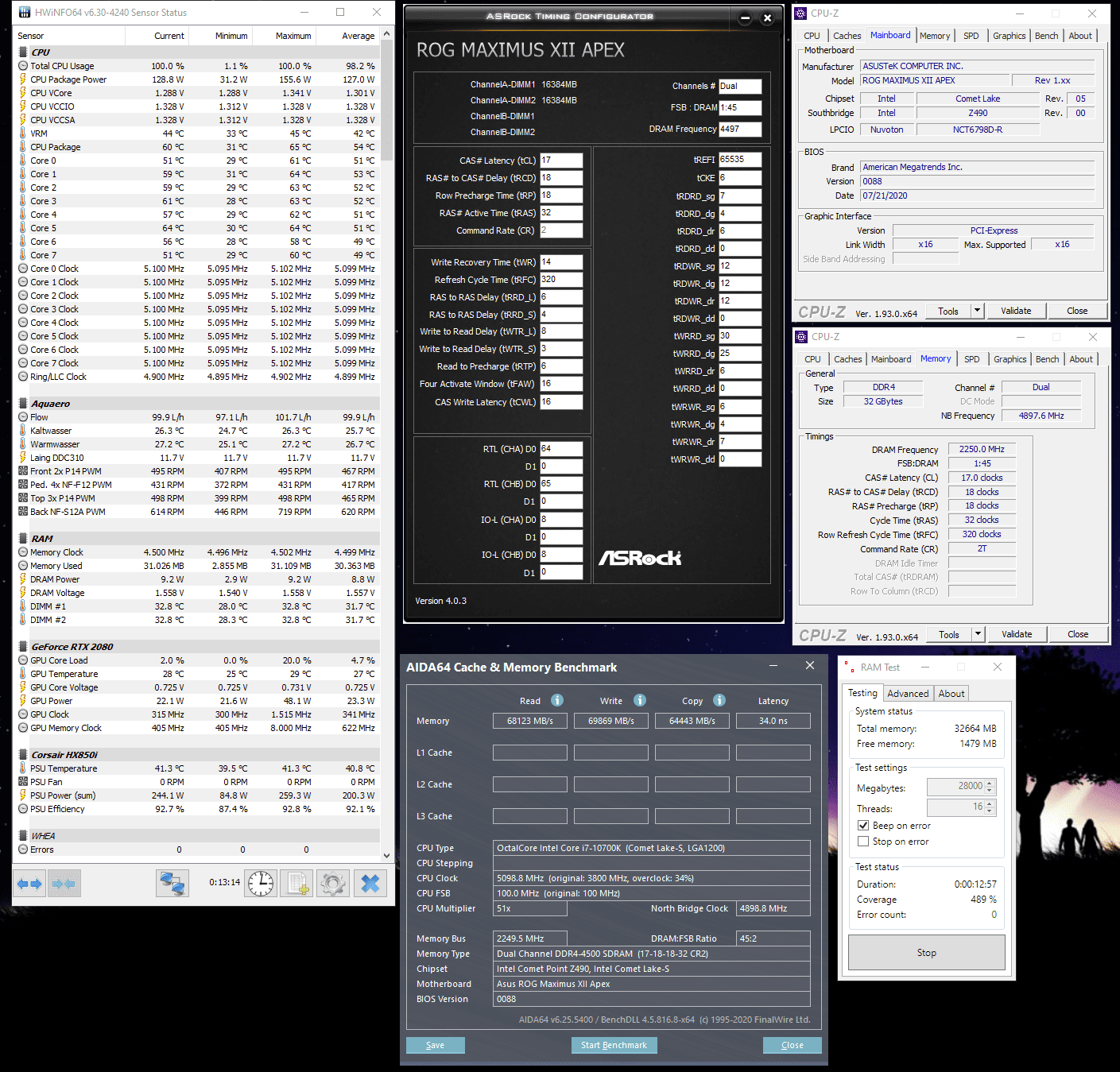Click Threads stepper arrows in RAM Test
This screenshot has width=1120, height=1072.
coord(990,807)
